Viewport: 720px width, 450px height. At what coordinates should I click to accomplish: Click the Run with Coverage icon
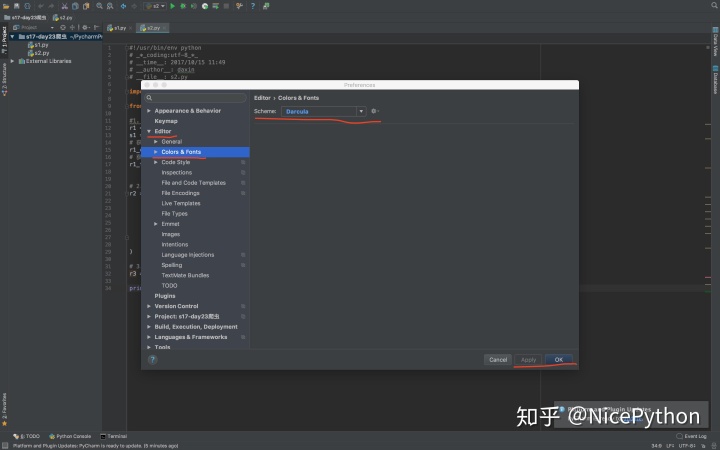click(194, 6)
